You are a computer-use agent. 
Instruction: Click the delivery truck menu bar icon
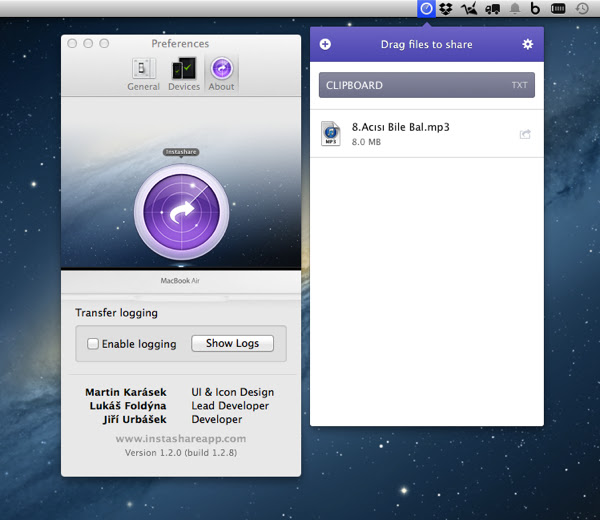point(492,9)
